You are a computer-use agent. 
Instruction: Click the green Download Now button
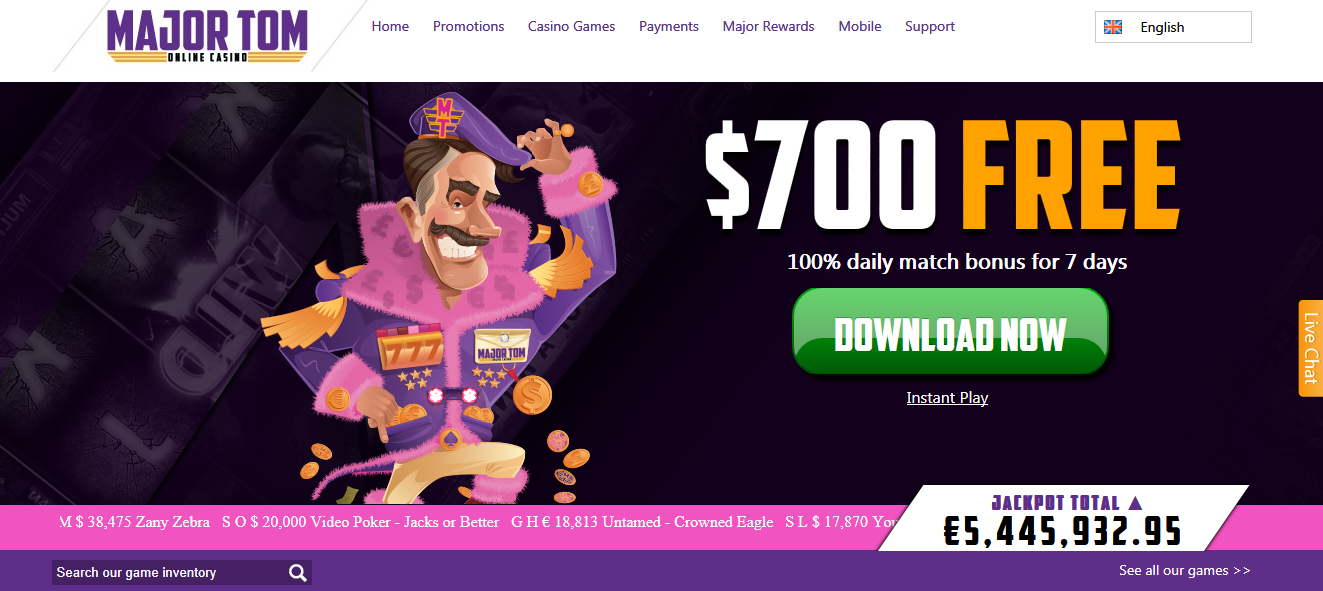950,332
